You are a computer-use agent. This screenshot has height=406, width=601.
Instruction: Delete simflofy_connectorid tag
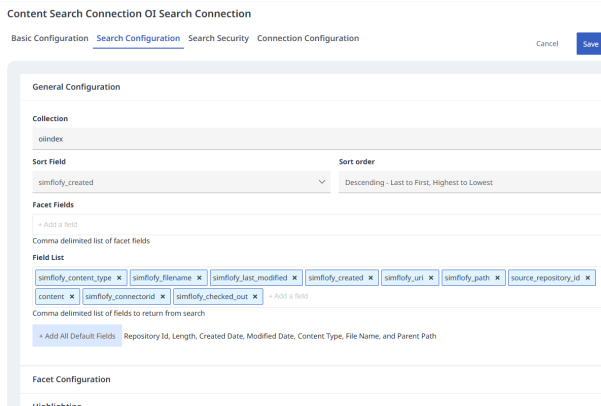point(161,297)
